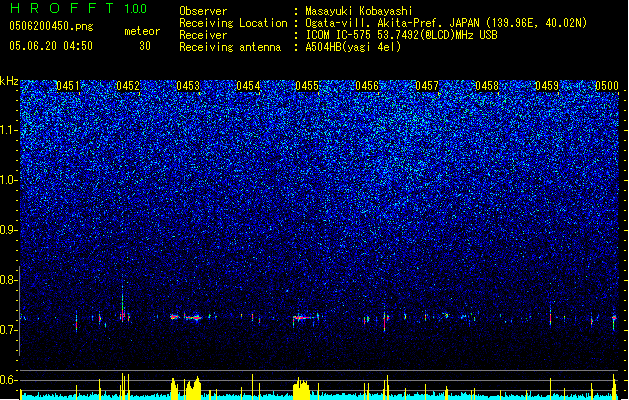The height and width of the screenshot is (400, 629).
Task: Click the date stamp 05.06.20 04:50
Action: (51, 46)
